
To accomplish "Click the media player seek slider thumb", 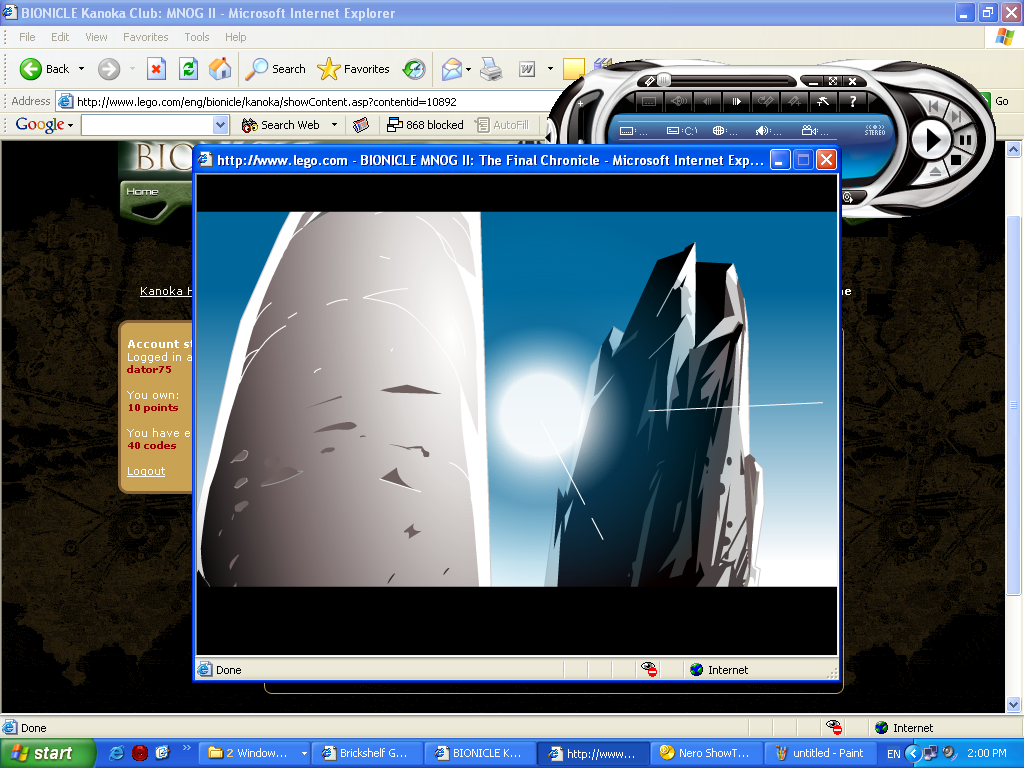I will (664, 80).
